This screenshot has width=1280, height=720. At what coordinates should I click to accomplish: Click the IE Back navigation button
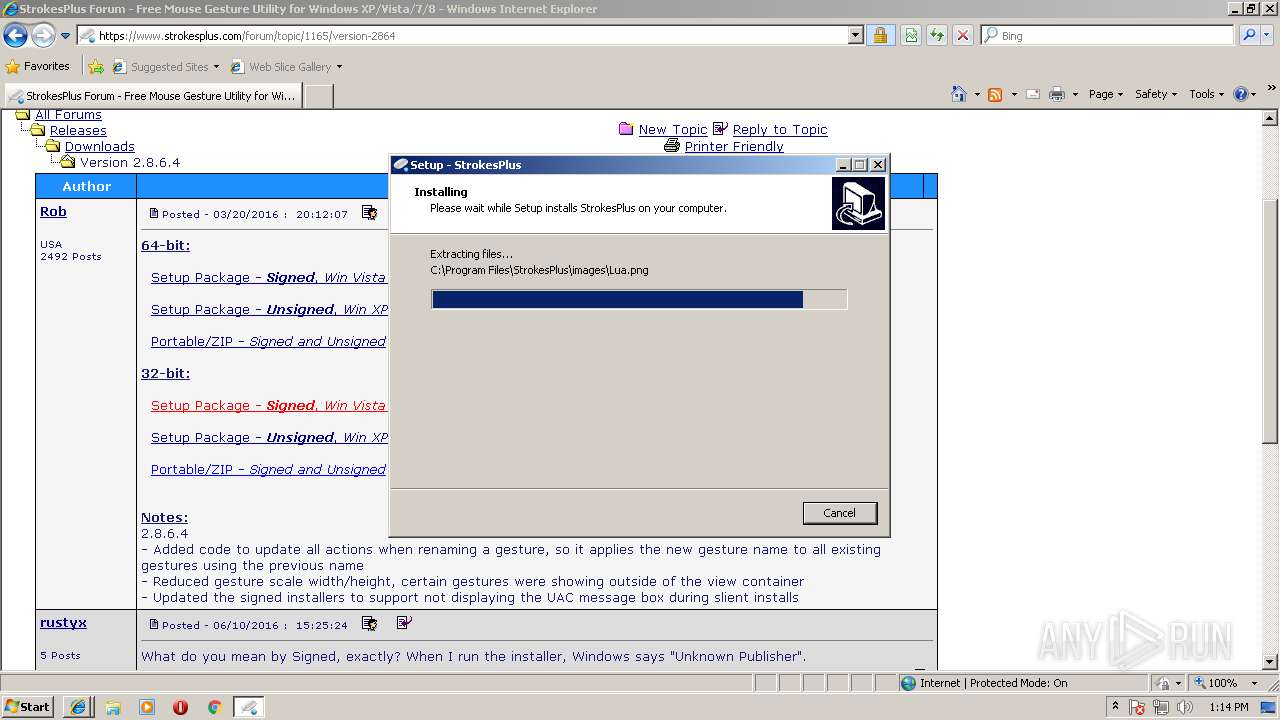pos(16,36)
